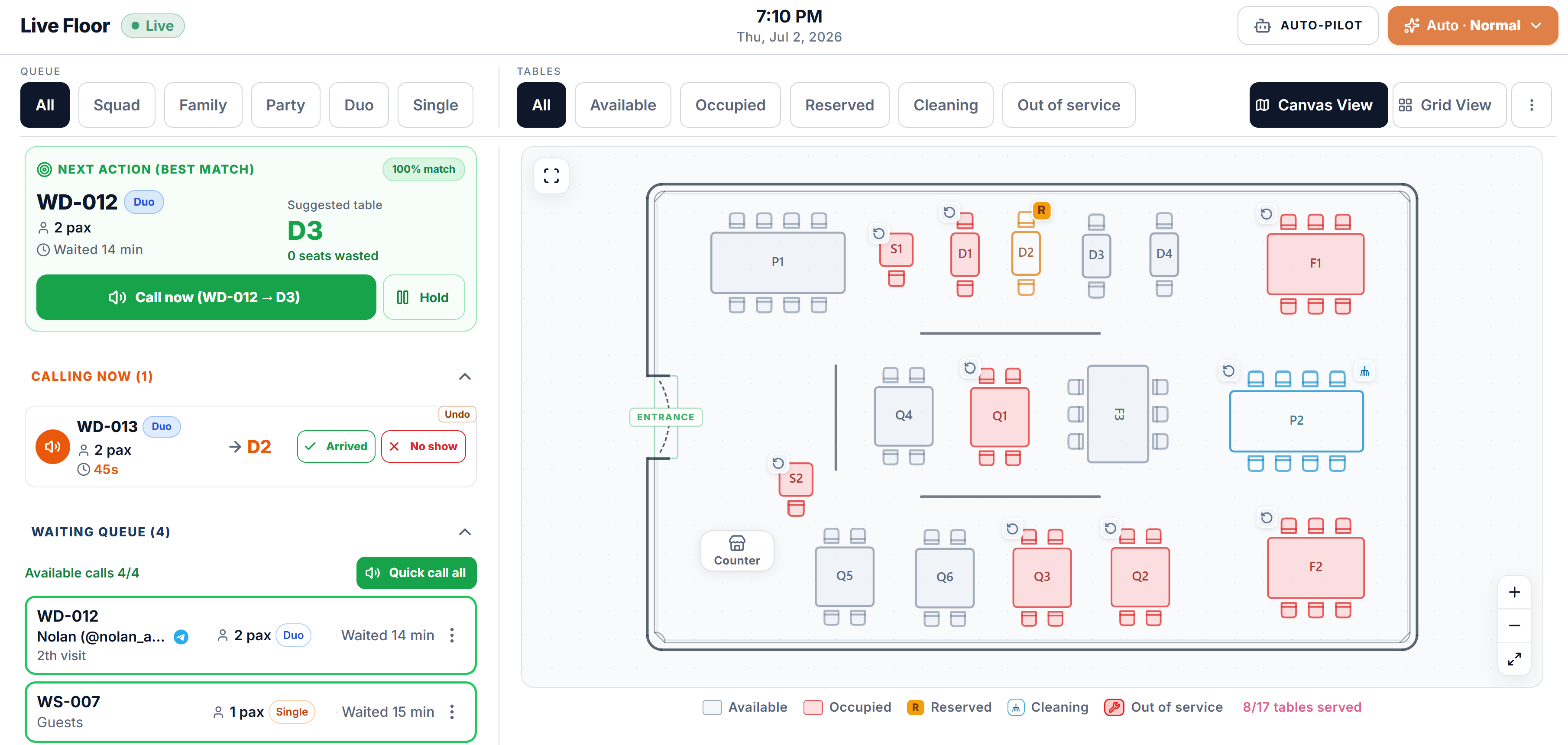The image size is (1568, 745).
Task: Show Reserved tables only
Action: 839,105
